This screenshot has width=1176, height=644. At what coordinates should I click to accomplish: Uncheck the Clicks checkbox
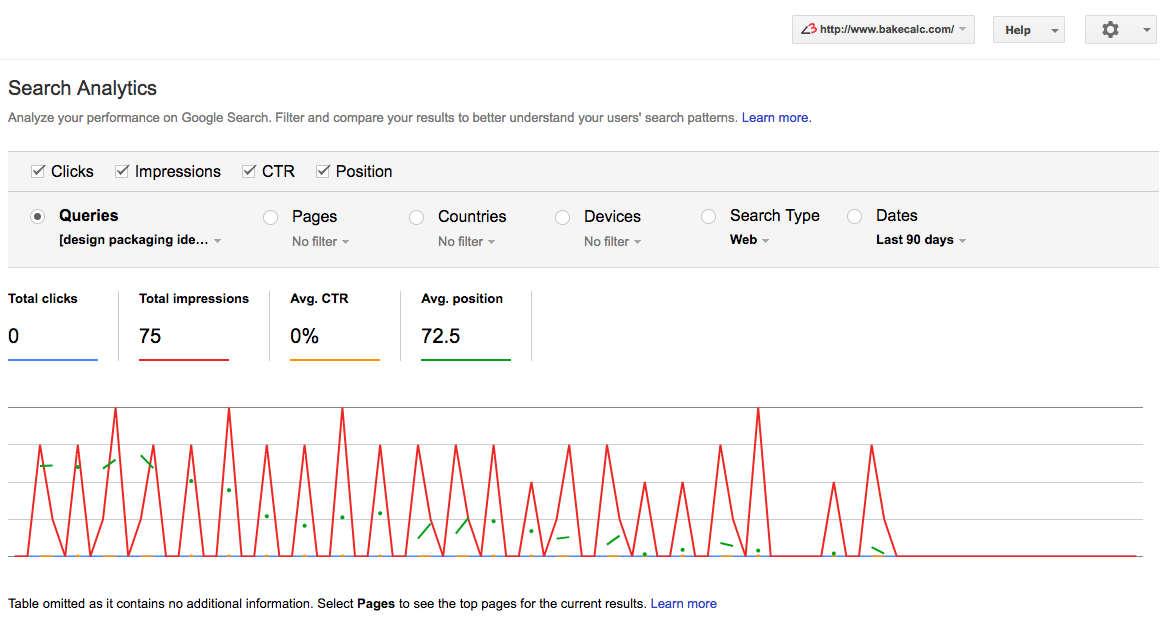click(38, 171)
